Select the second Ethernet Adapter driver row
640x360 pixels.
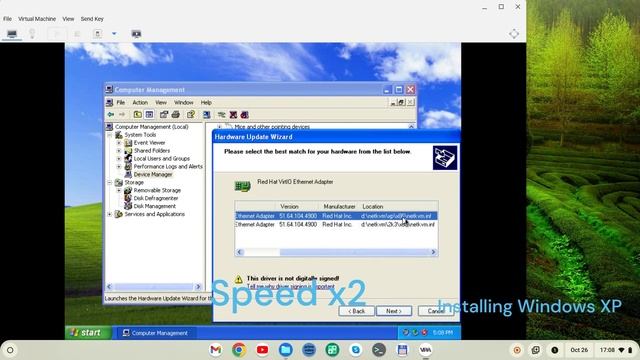pos(336,224)
